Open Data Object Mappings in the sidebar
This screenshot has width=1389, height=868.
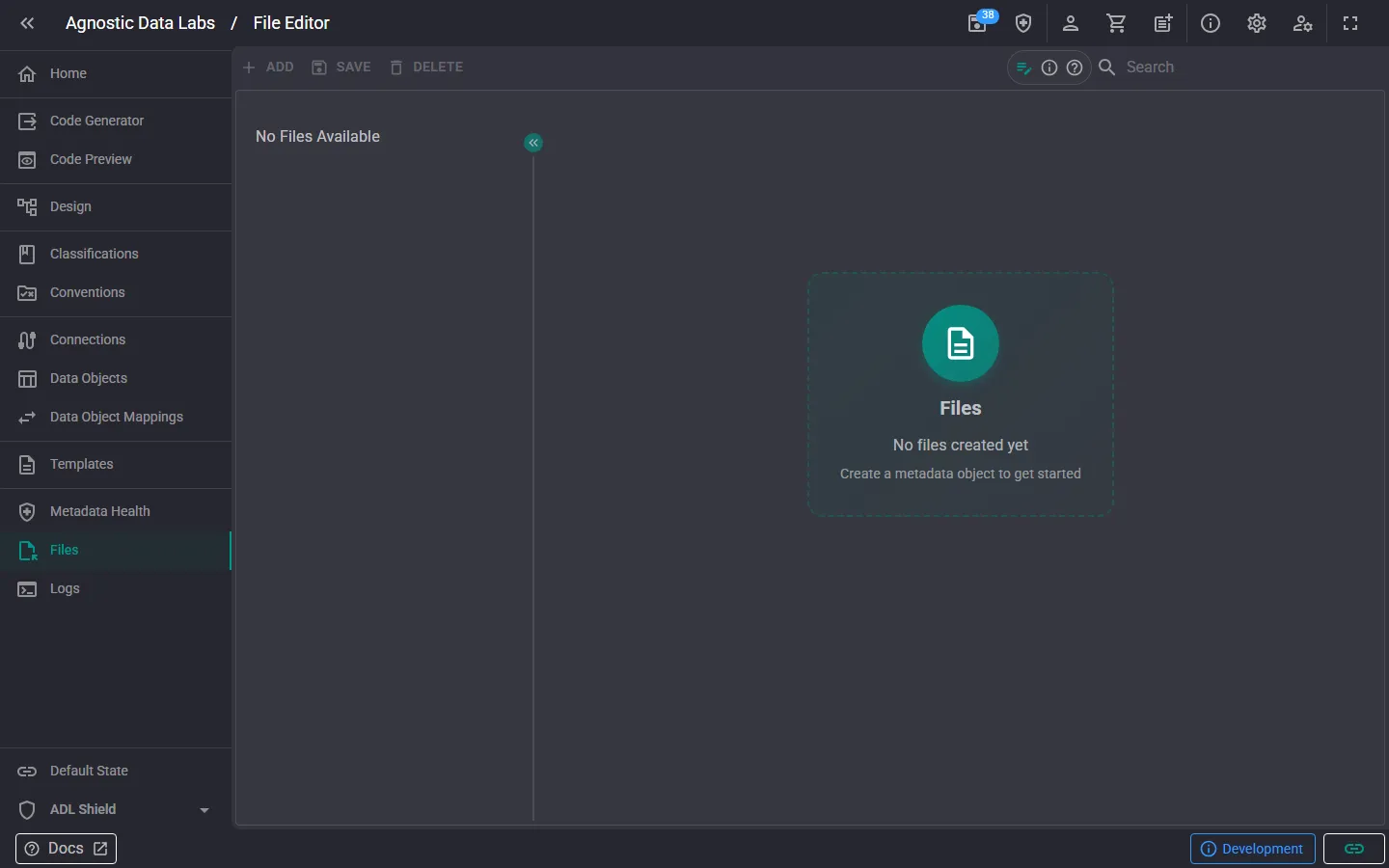click(116, 417)
